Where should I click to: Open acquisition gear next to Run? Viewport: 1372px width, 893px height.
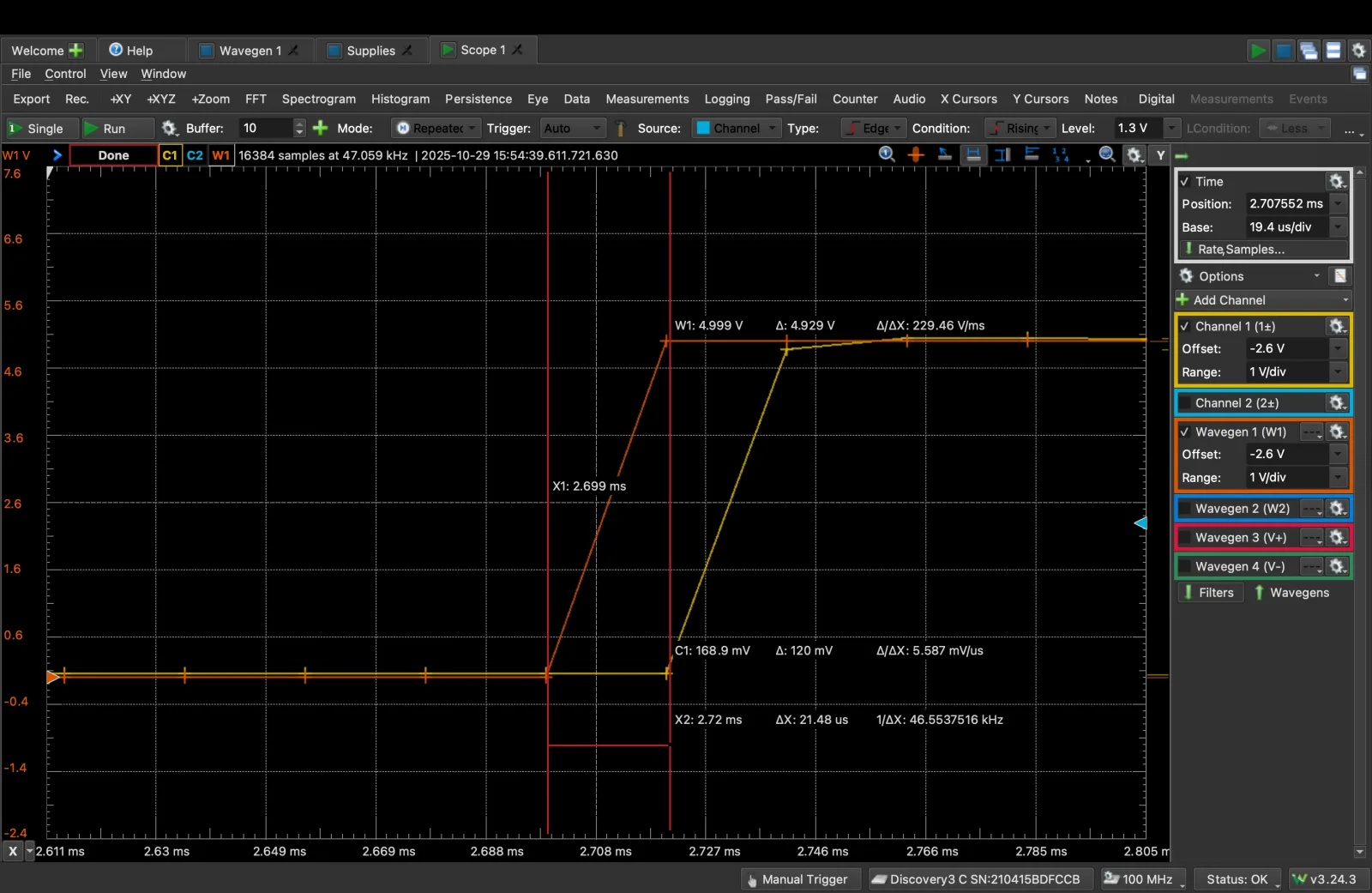click(x=169, y=128)
